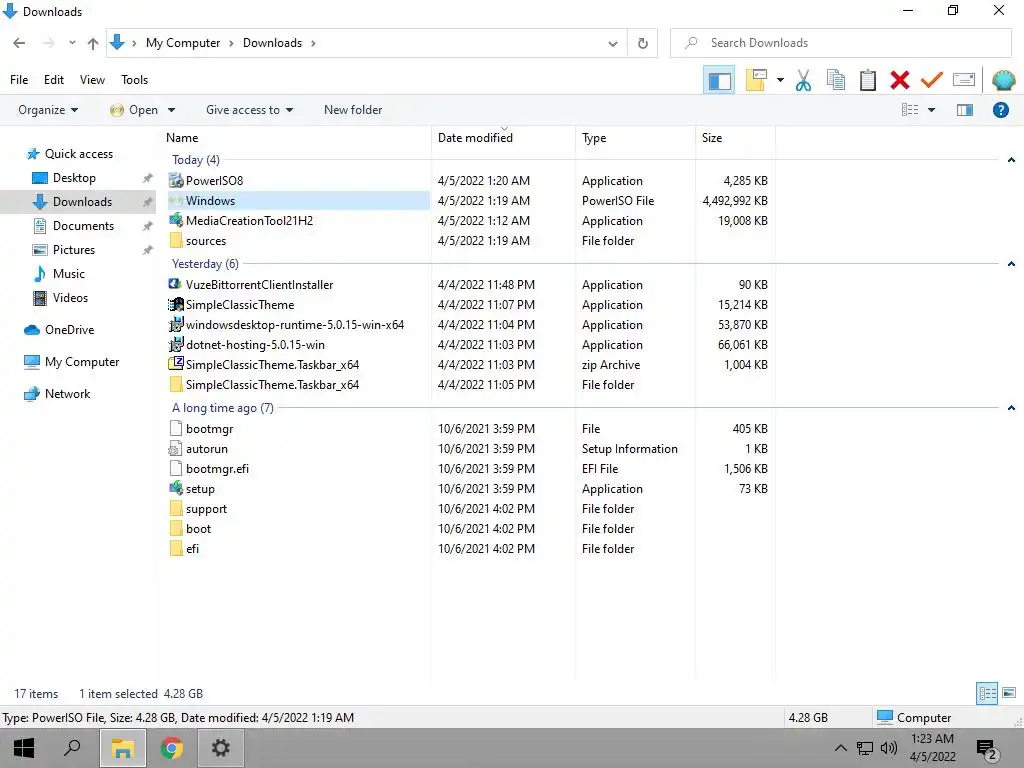The width and height of the screenshot is (1024, 768).
Task: Open the recent locations dropdown arrow
Action: click(x=72, y=43)
